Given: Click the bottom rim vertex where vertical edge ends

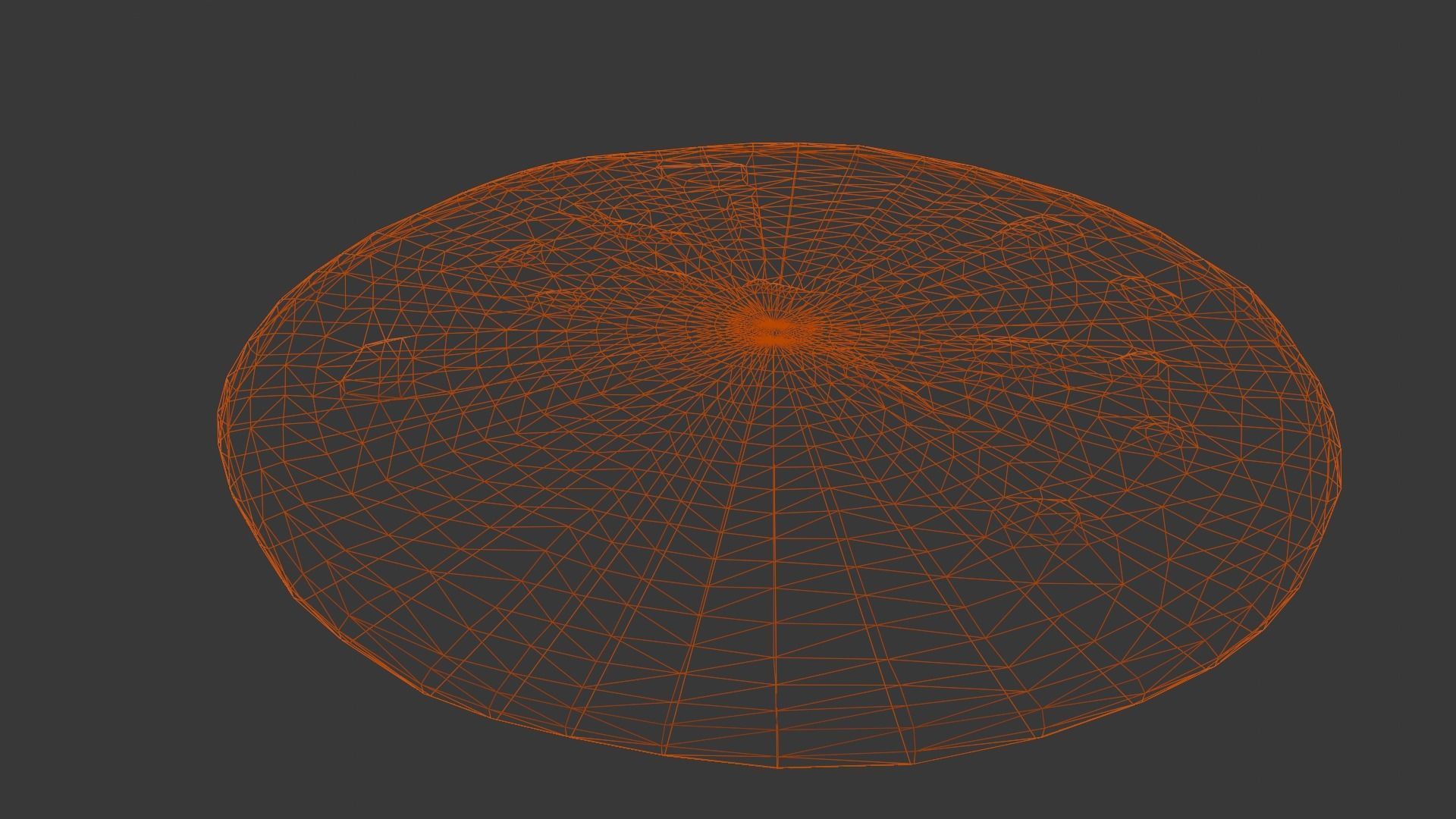Looking at the screenshot, I should click(x=779, y=767).
